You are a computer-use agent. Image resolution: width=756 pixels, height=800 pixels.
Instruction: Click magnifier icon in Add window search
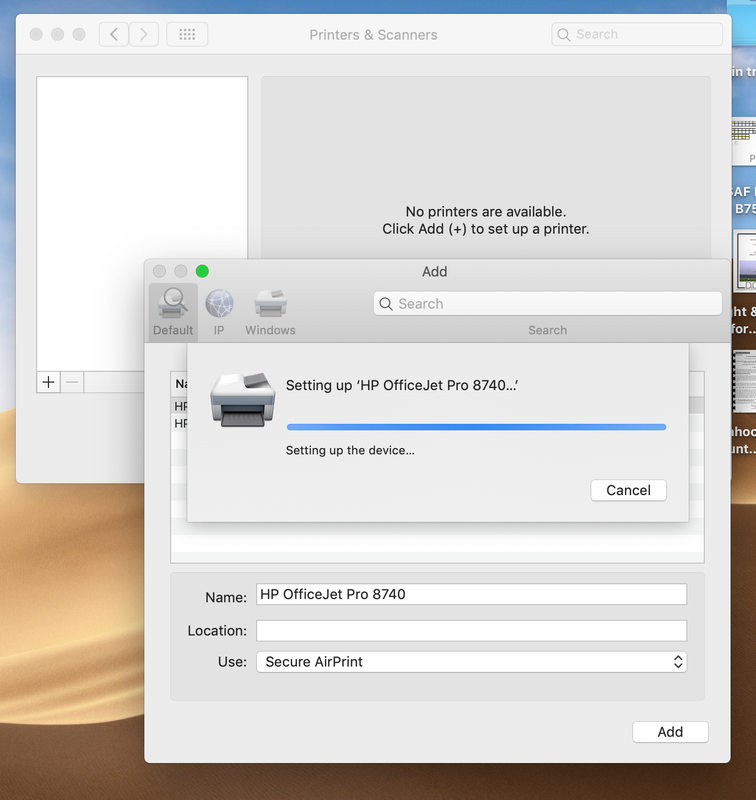pos(386,304)
